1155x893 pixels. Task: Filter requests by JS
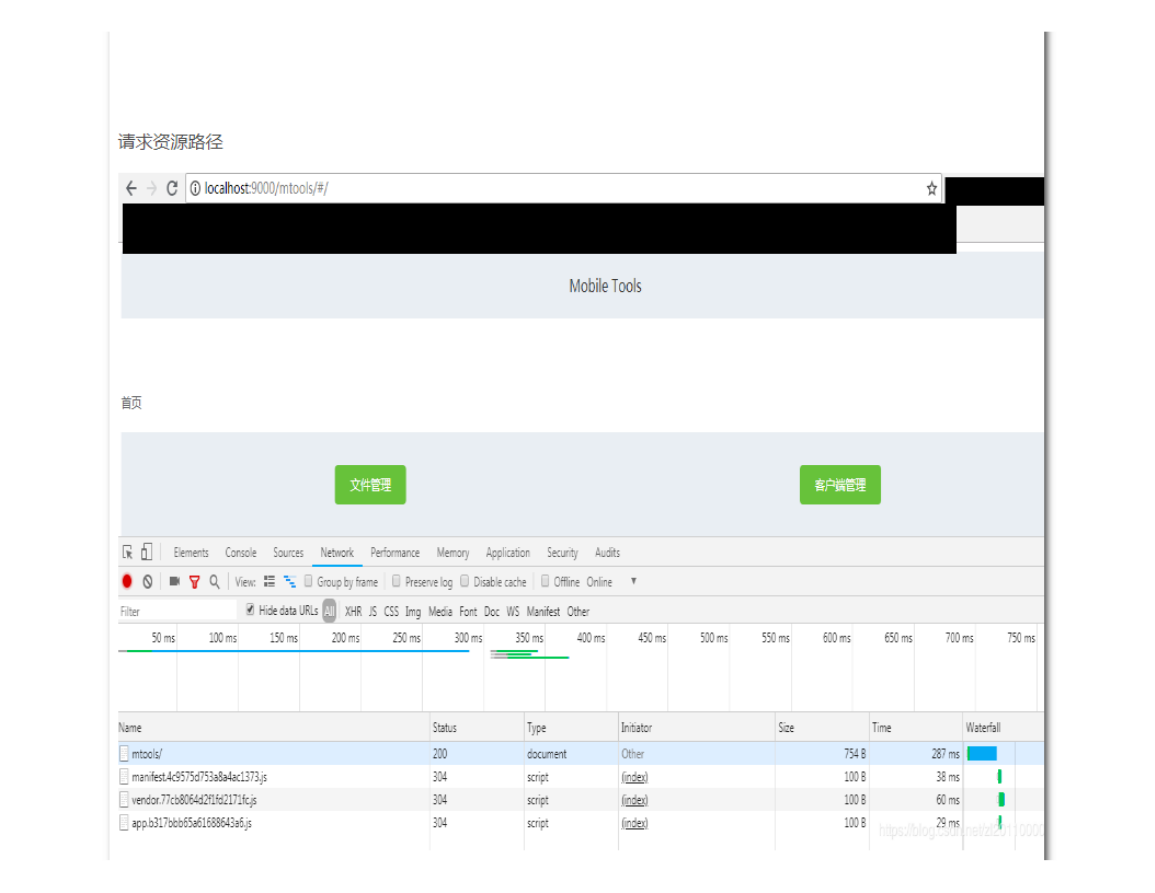[x=373, y=612]
